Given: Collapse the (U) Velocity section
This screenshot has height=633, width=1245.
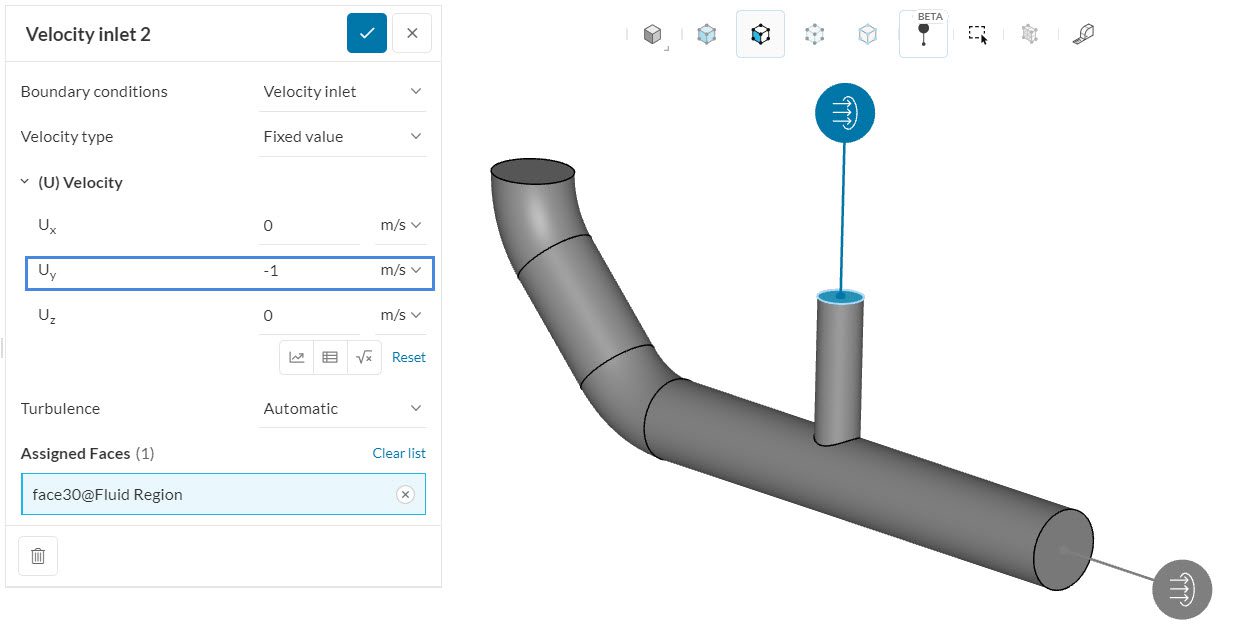Looking at the screenshot, I should click(25, 183).
